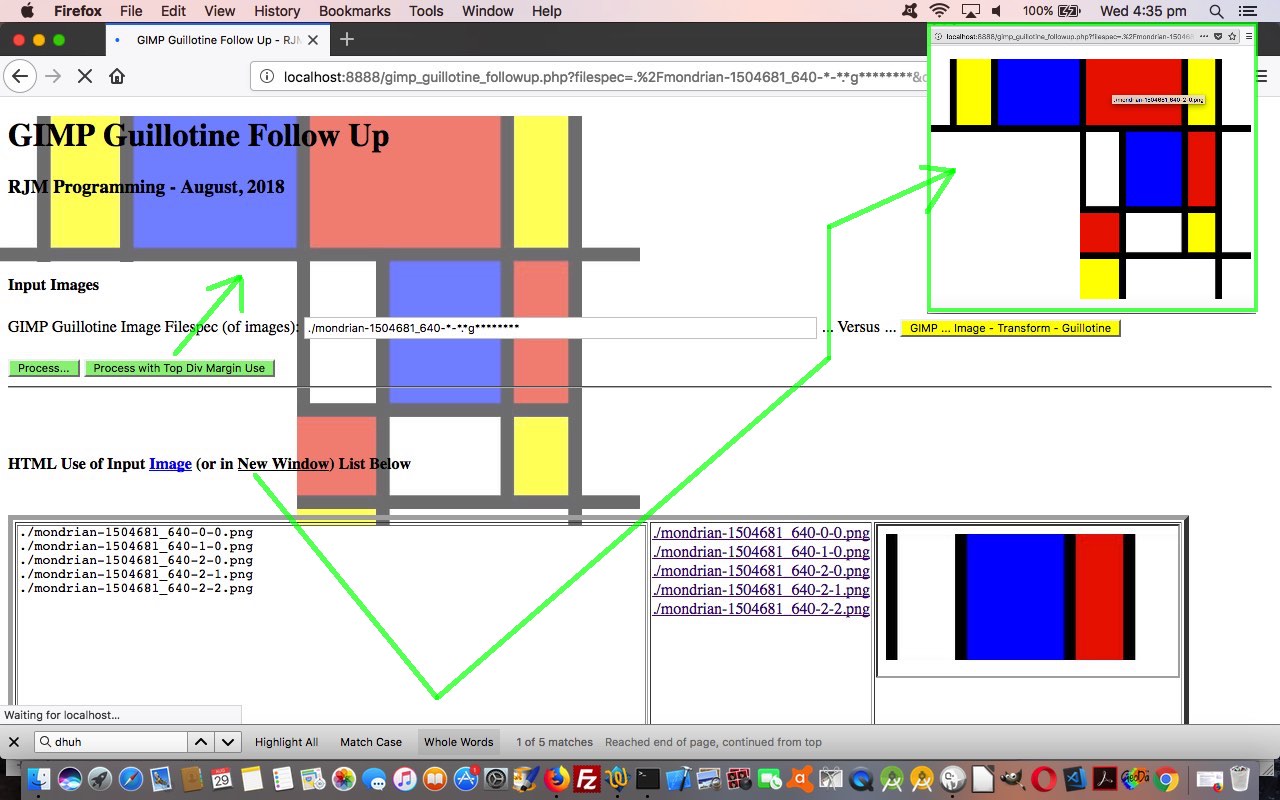
Task: Click Process with Top Div Margin Use
Action: (179, 368)
